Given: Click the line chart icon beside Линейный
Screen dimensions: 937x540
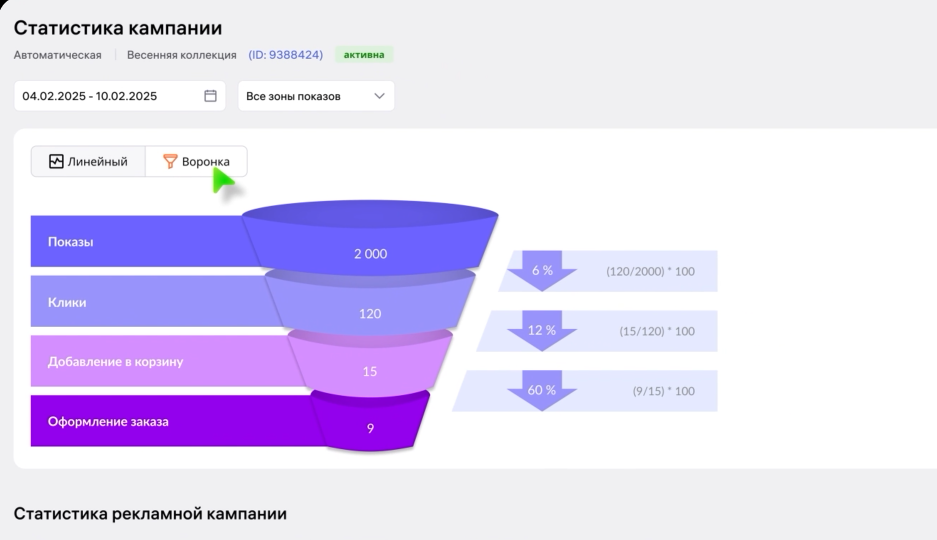Looking at the screenshot, I should point(56,161).
